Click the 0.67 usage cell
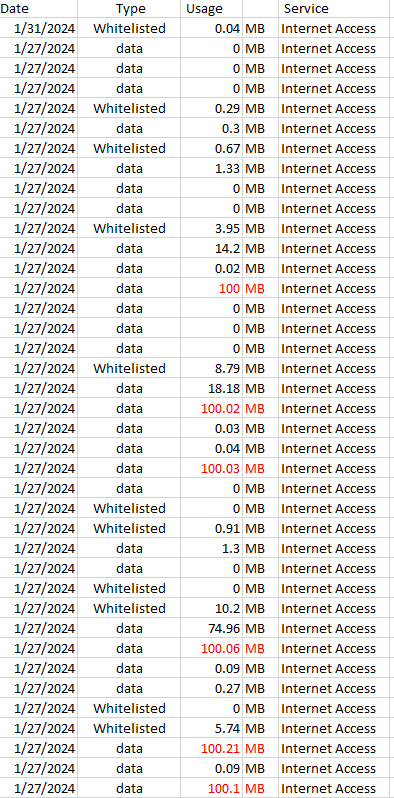Screen dimensions: 394x798 (x=211, y=149)
